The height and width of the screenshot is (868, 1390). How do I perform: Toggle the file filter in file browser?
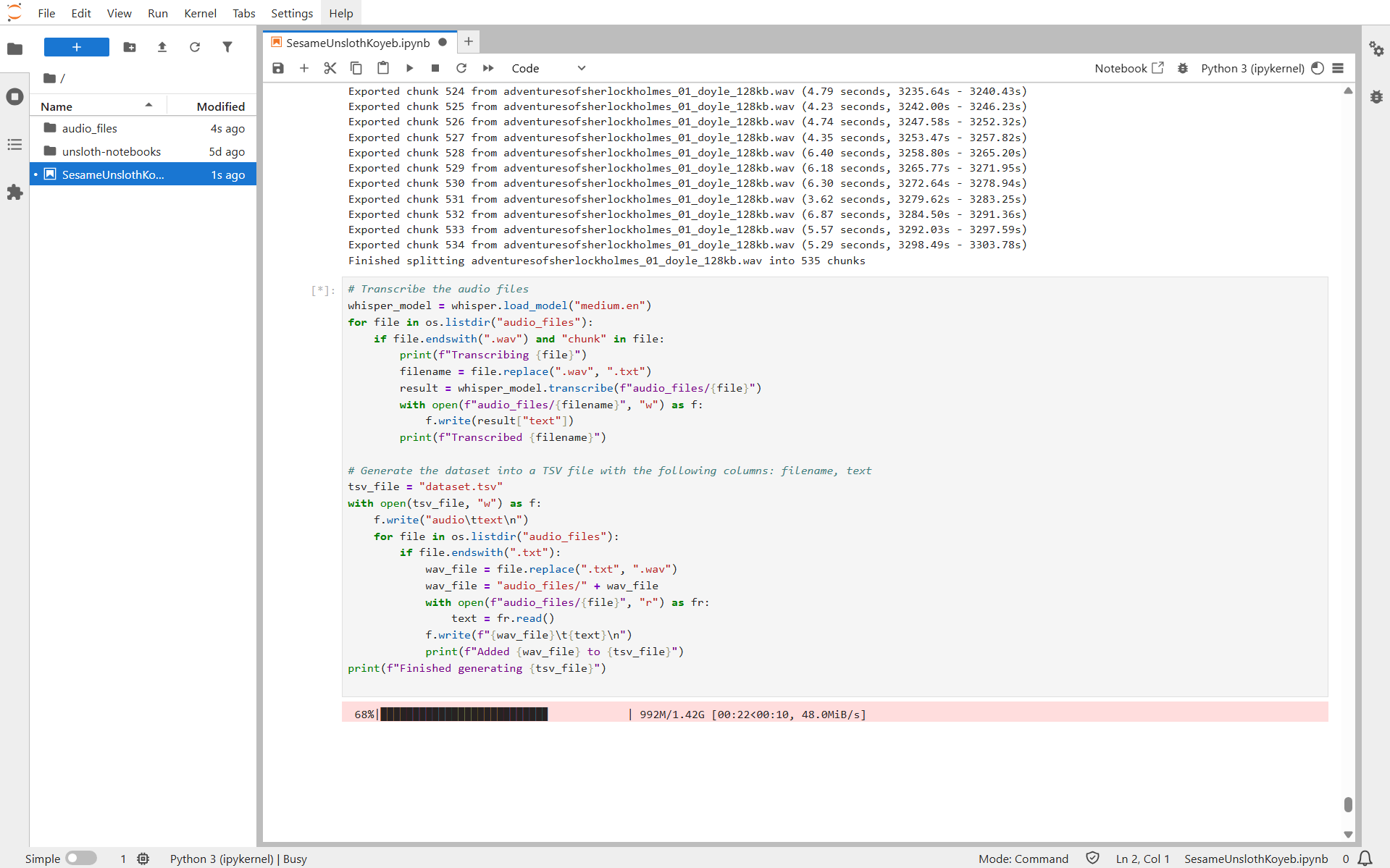pos(227,47)
